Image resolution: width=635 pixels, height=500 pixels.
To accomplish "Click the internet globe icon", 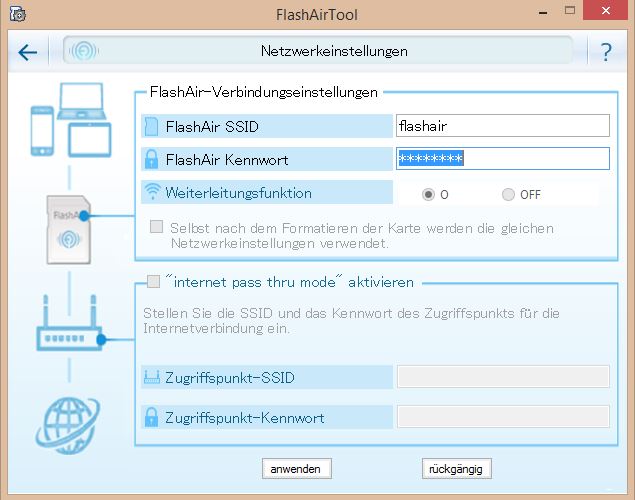I will [67, 421].
